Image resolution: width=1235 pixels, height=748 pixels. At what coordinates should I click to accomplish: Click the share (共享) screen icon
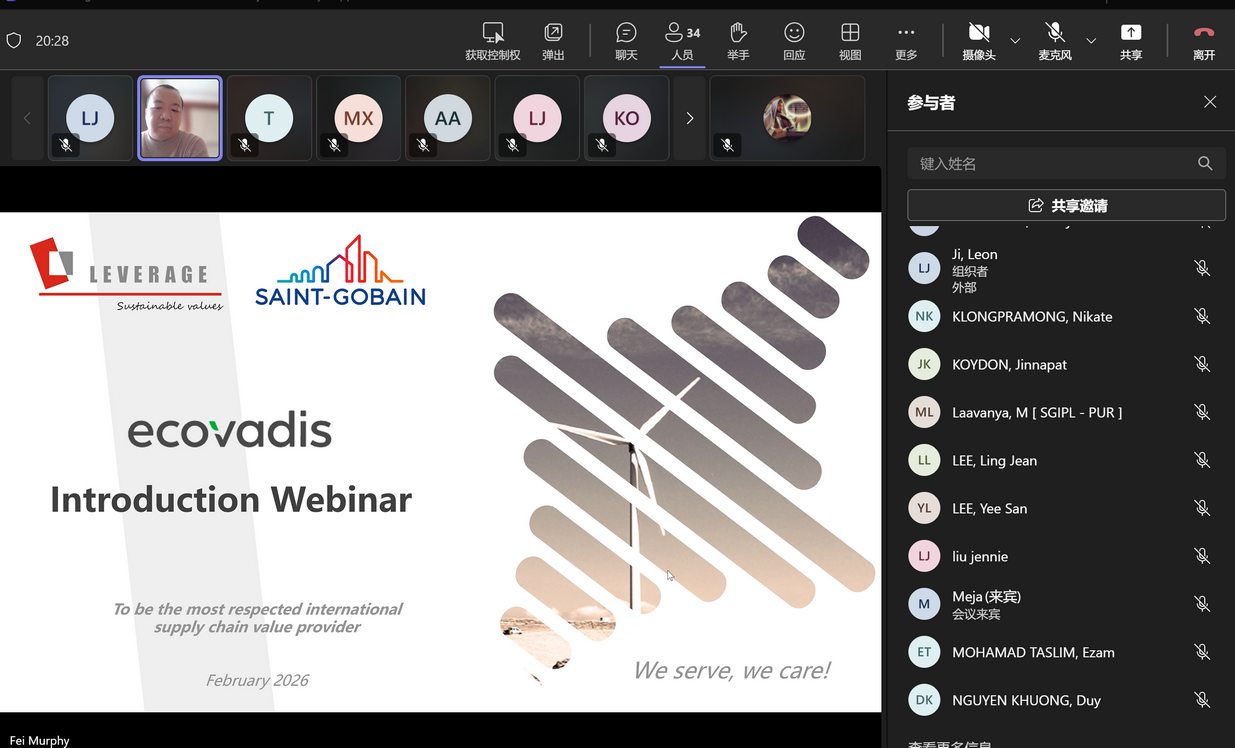coord(1130,41)
